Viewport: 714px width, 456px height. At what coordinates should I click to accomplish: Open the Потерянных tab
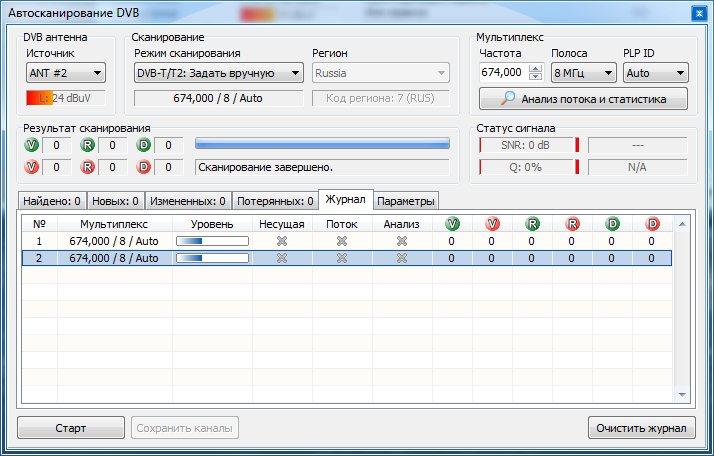274,201
